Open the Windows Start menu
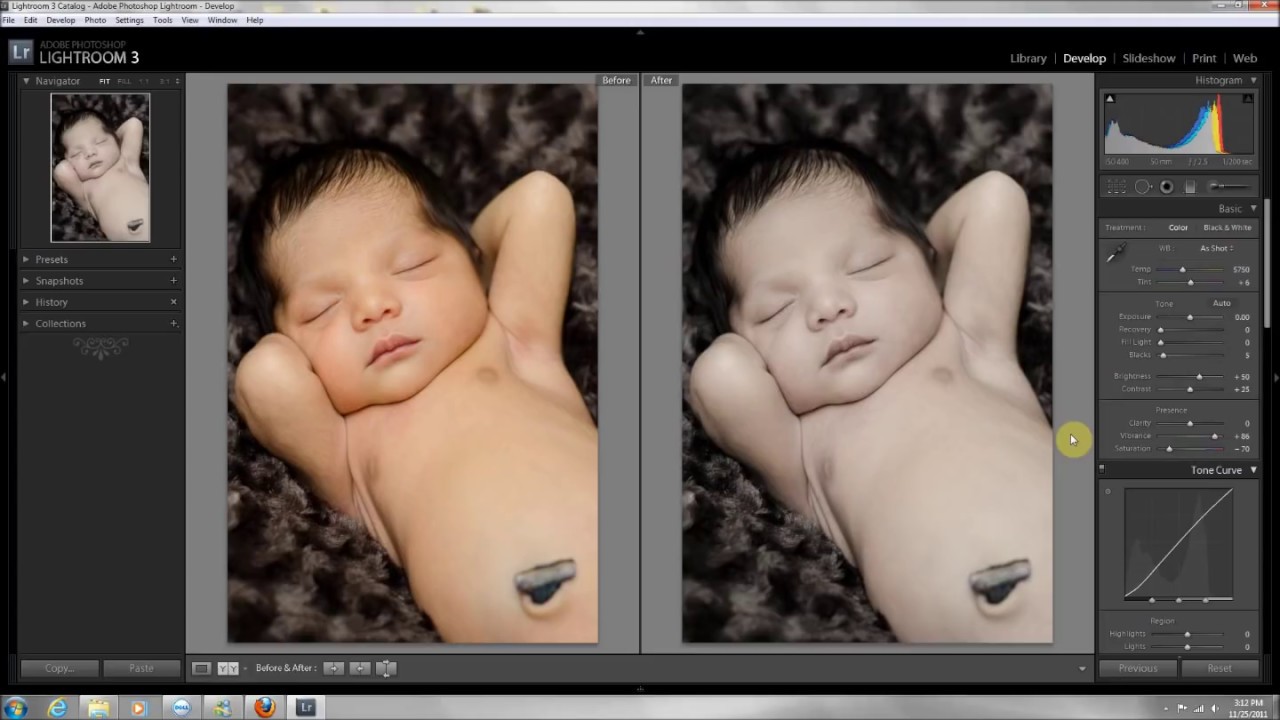The width and height of the screenshot is (1280, 720). [x=15, y=708]
